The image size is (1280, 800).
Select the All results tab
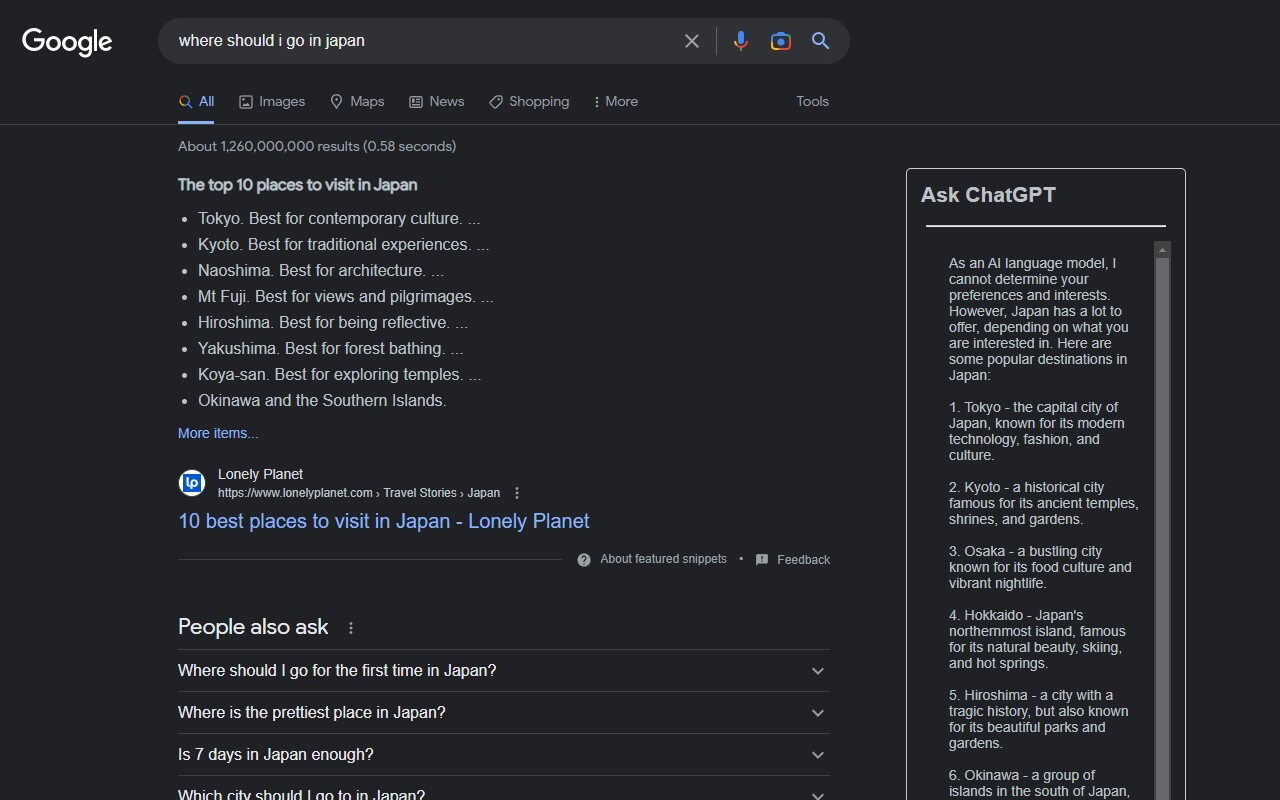196,102
